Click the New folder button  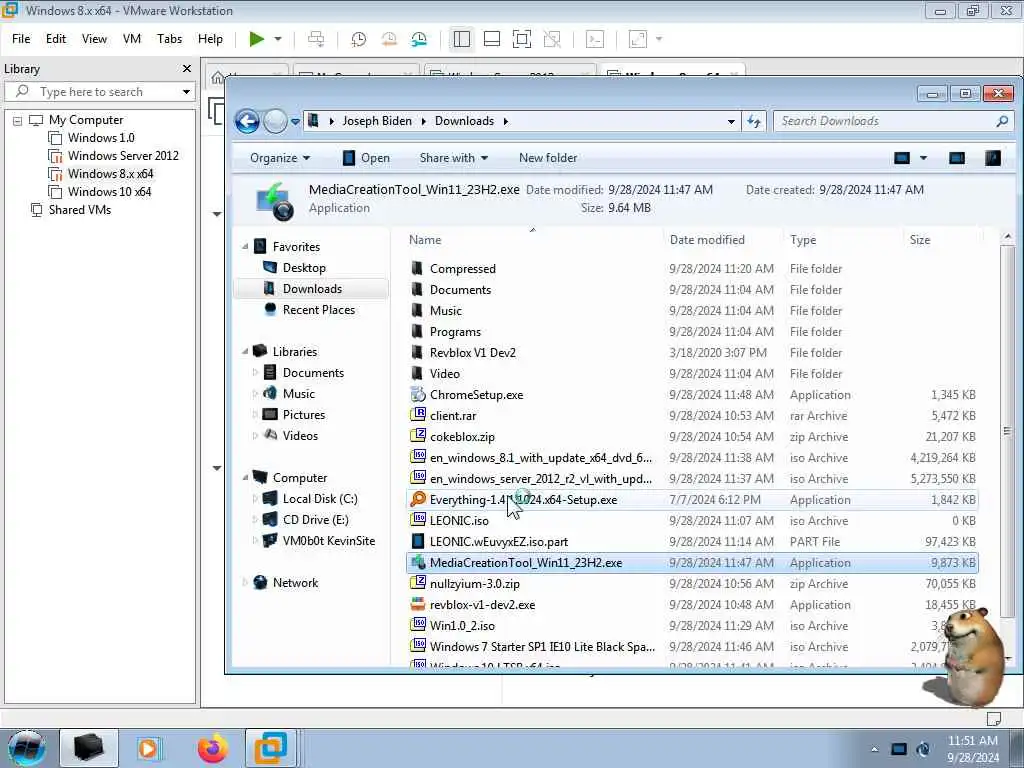(548, 158)
